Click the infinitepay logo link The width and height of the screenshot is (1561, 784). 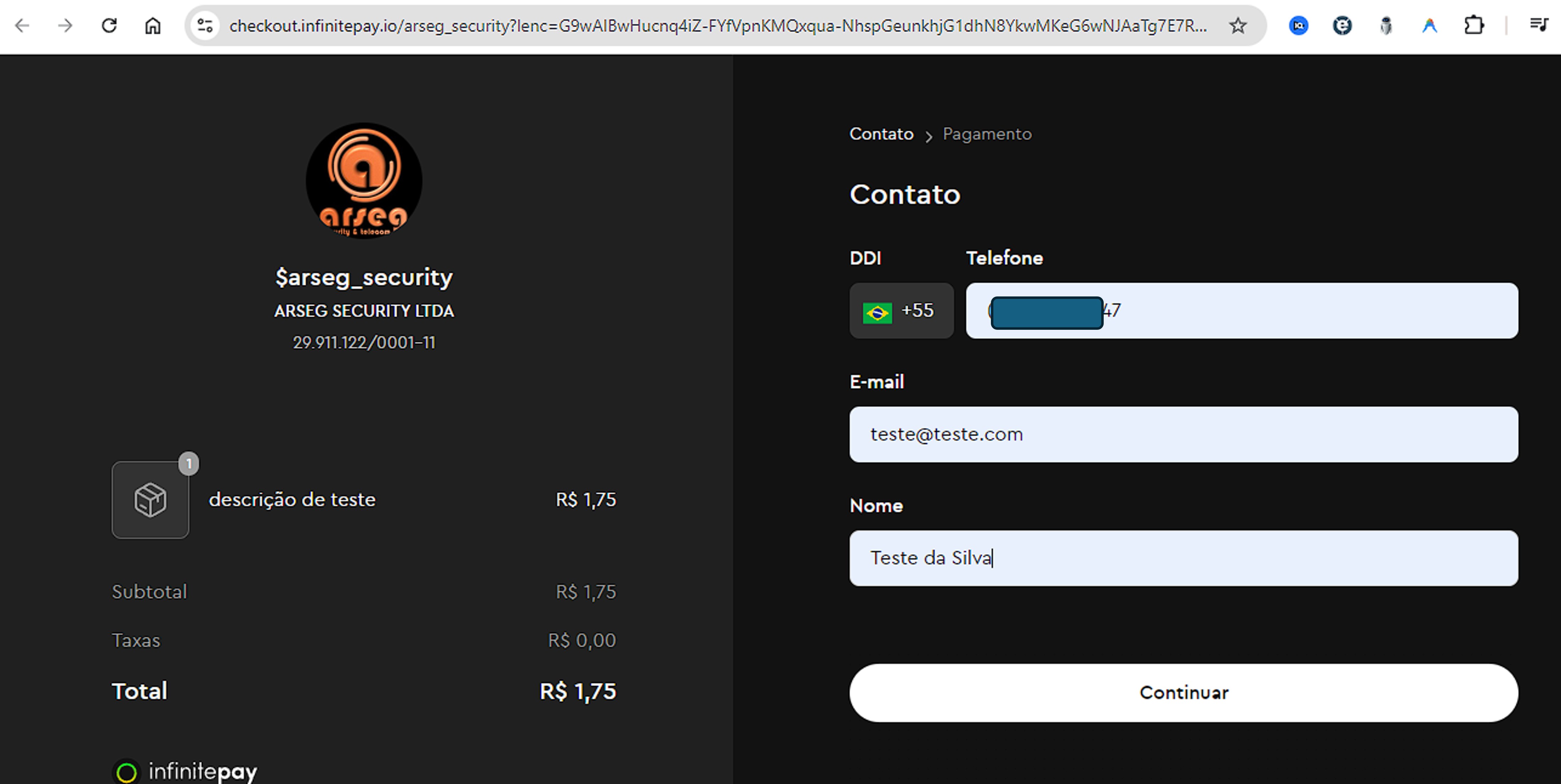[x=186, y=771]
